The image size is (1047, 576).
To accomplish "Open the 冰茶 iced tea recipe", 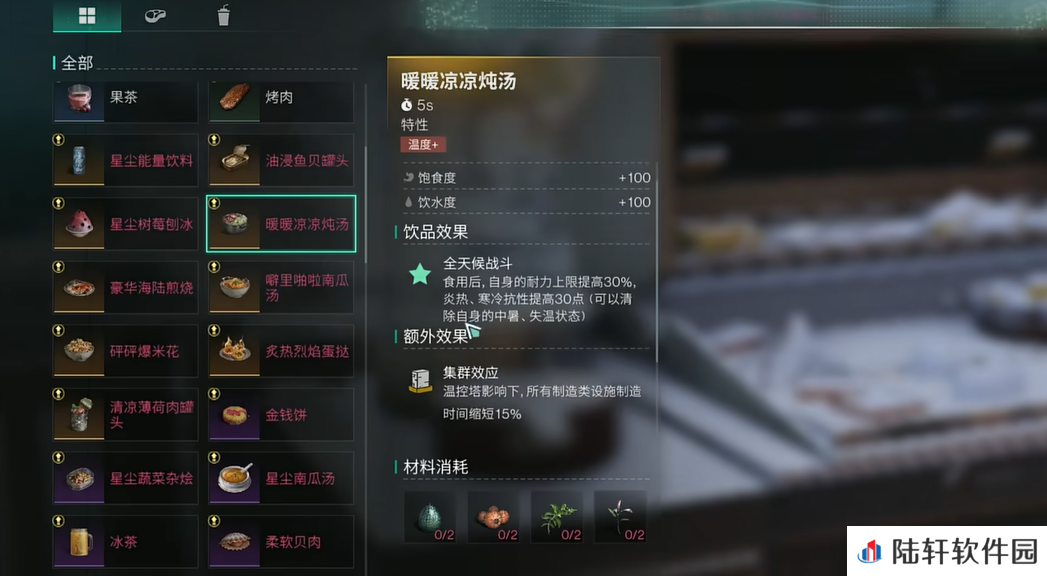I will tap(126, 541).
